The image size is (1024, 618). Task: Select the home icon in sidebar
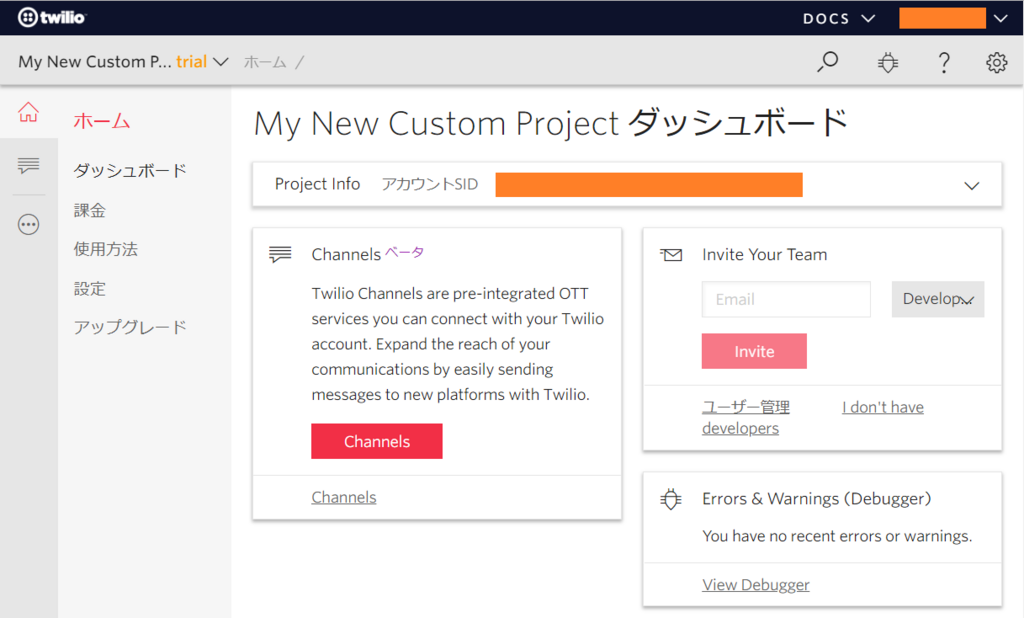pyautogui.click(x=28, y=112)
